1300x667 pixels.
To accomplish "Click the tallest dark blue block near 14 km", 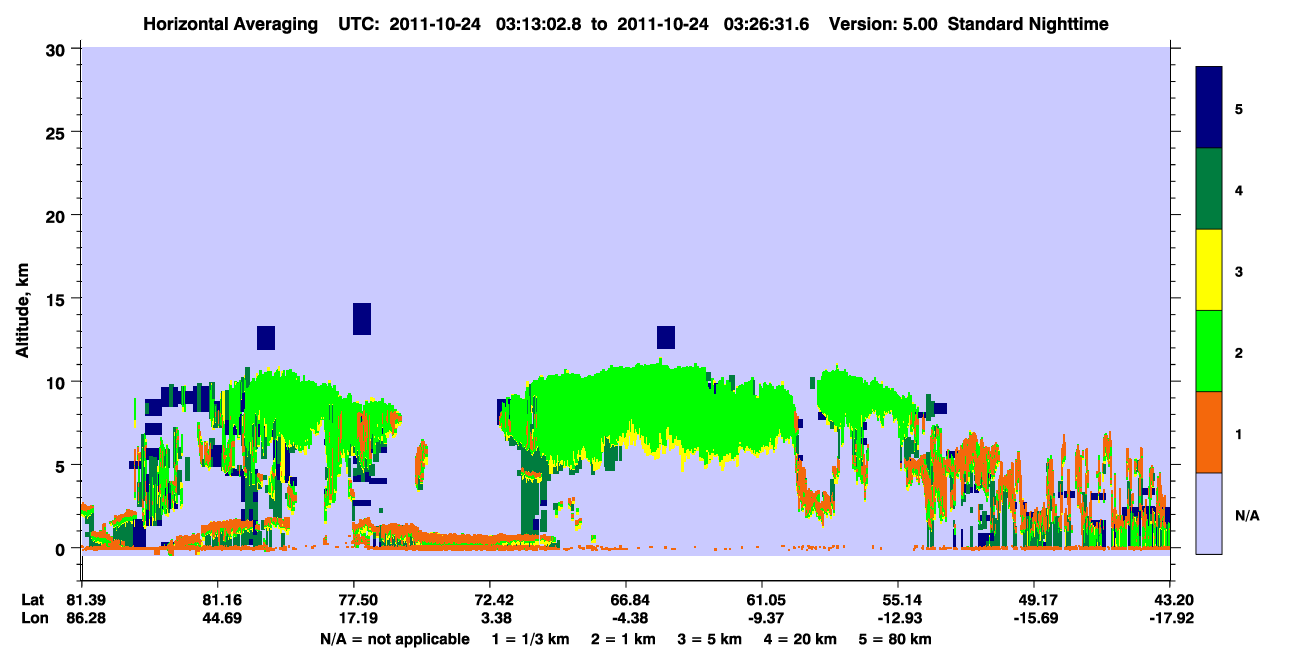I will coord(362,319).
